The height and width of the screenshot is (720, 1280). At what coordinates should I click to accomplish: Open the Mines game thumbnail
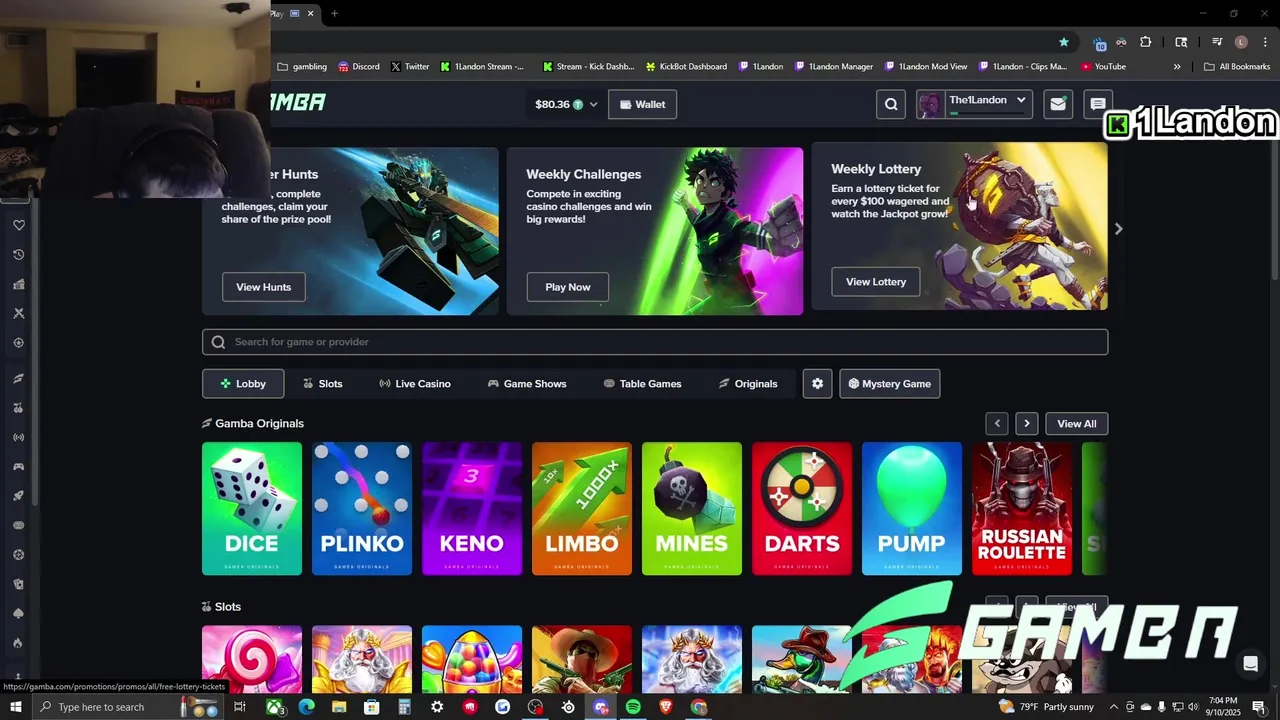(692, 509)
